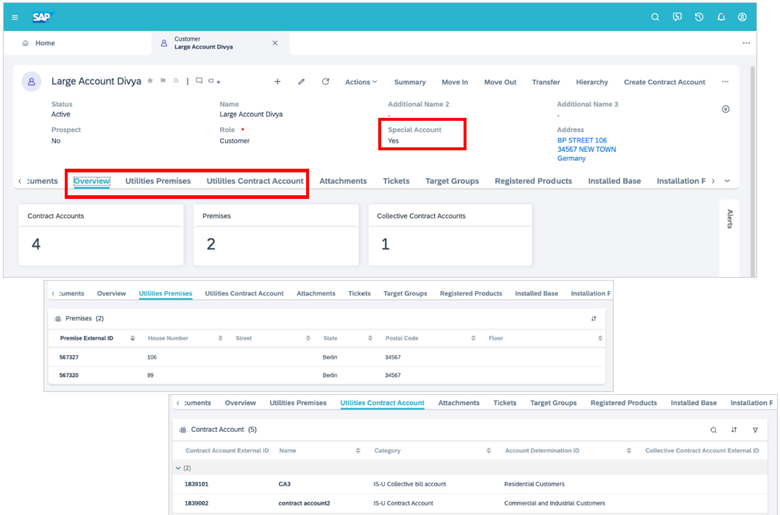Click the Overview tab in the Premises list panel
Screen dimensions: 780x515
[111, 294]
